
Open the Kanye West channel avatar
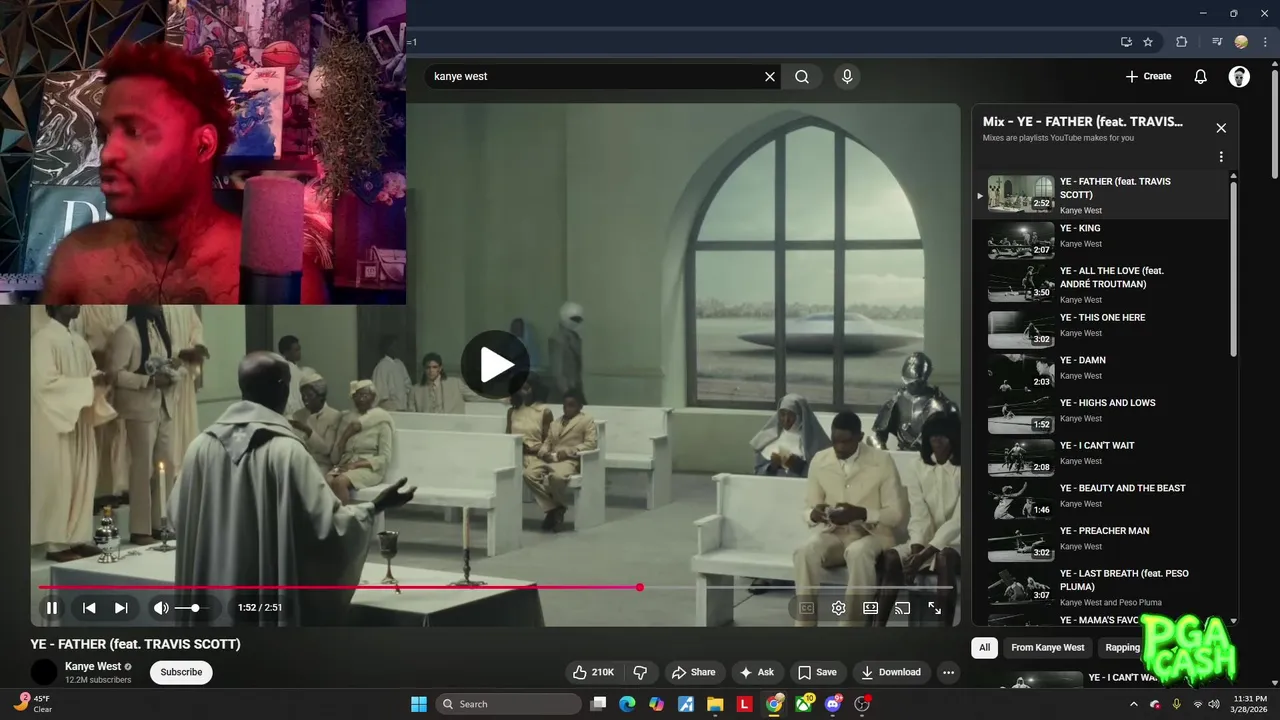[x=44, y=672]
